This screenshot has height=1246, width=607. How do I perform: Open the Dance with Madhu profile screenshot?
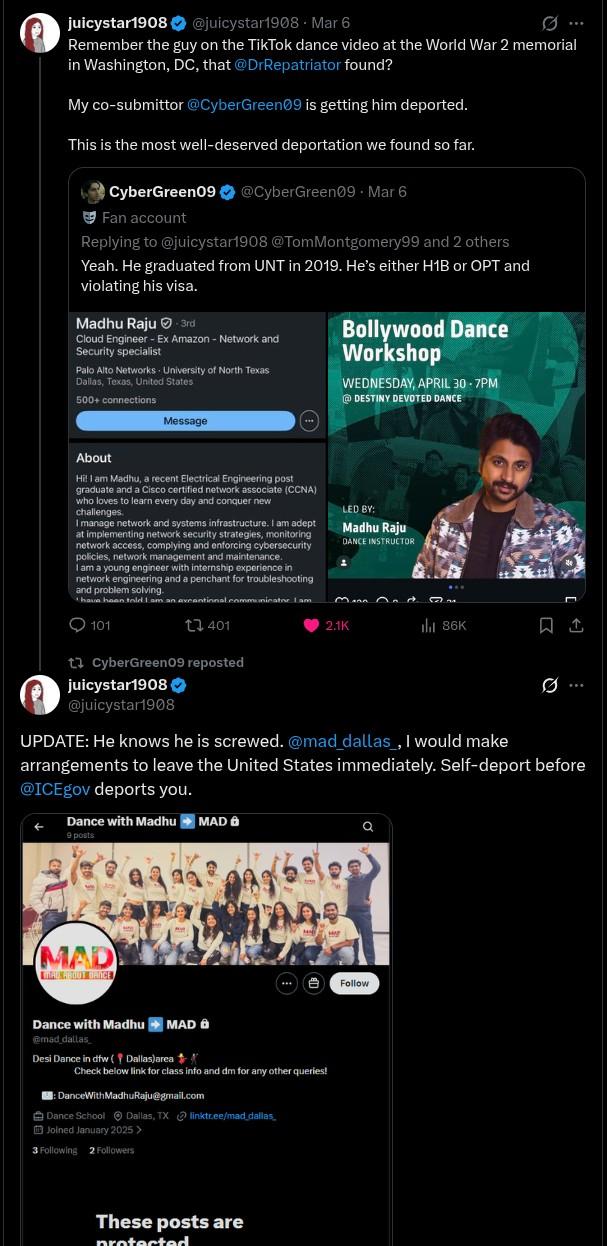[206, 1030]
